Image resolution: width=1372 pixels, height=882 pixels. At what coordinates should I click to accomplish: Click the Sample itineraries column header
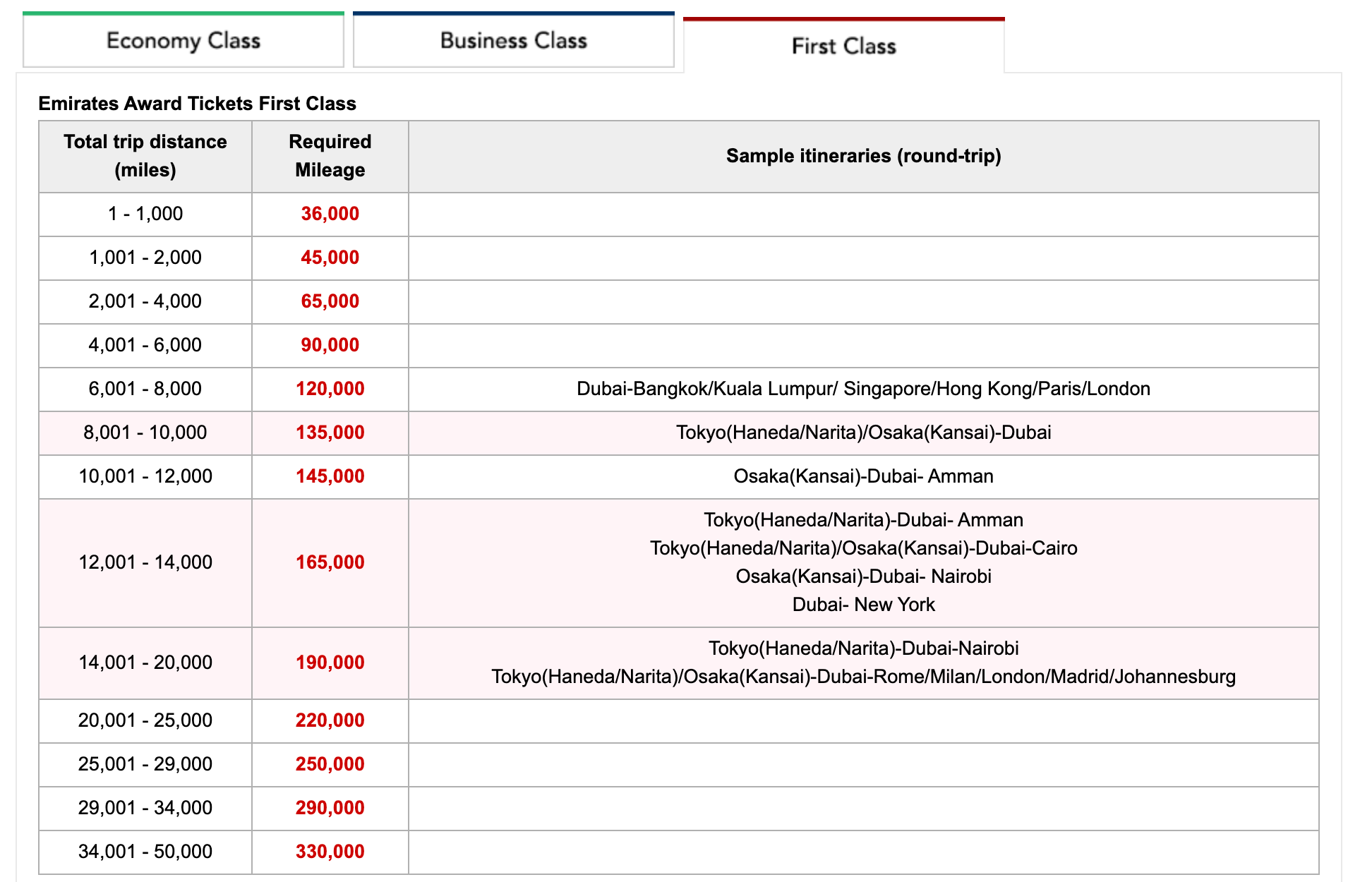(x=864, y=156)
